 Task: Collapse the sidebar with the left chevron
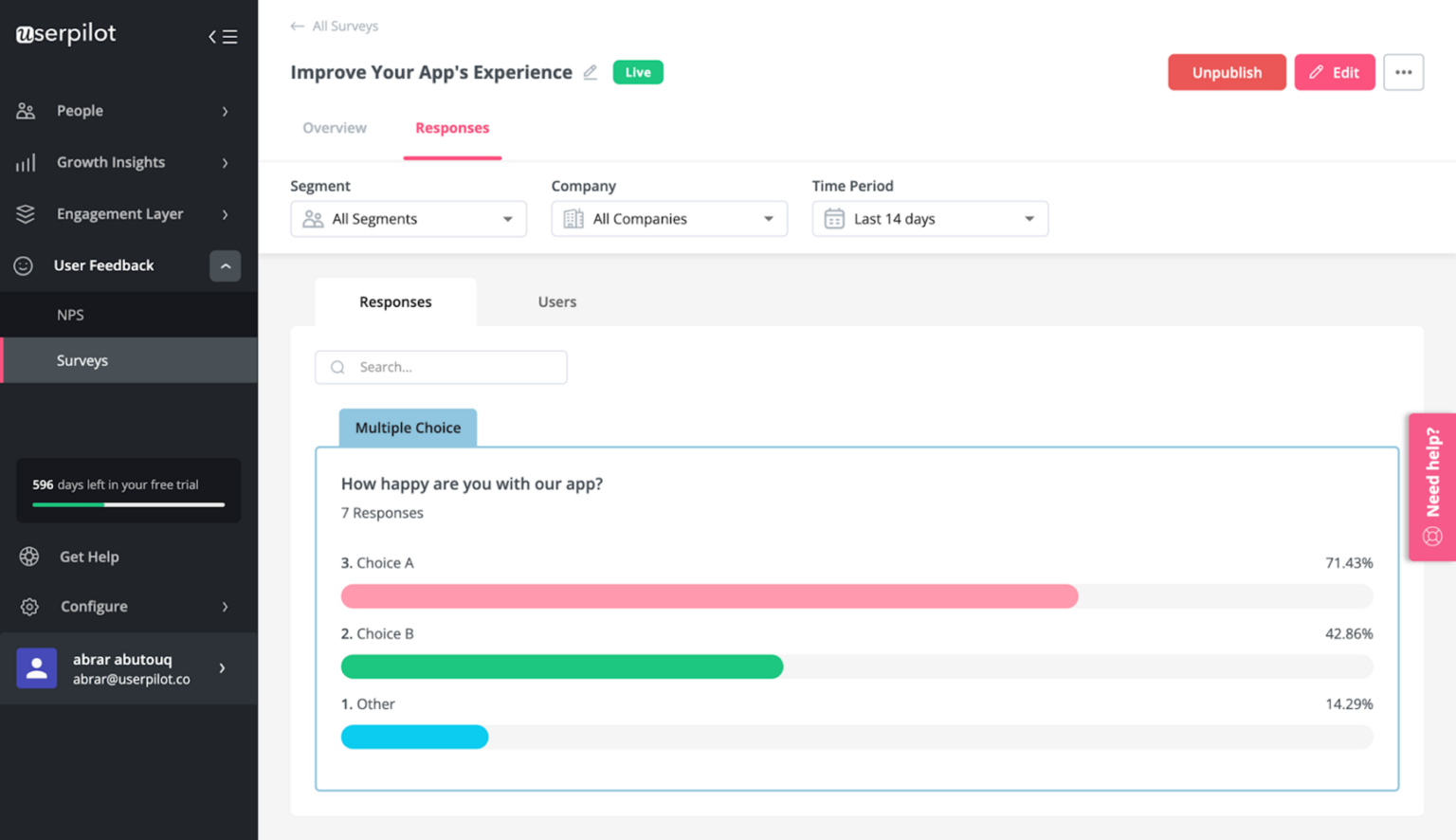pyautogui.click(x=212, y=36)
